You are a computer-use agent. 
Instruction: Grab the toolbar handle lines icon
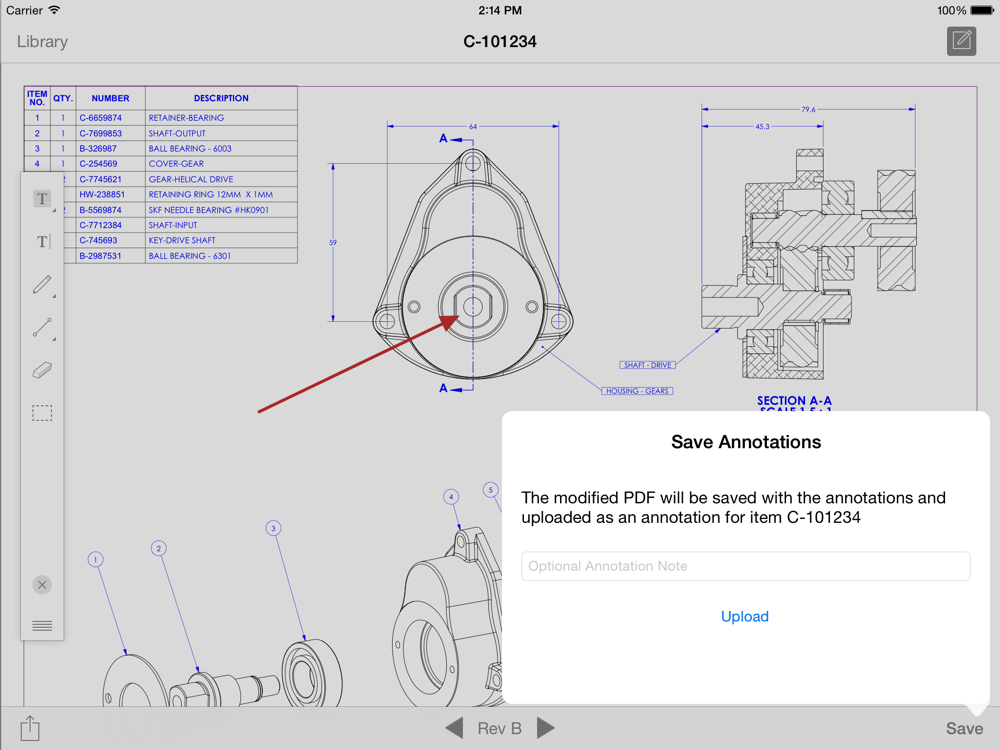pyautogui.click(x=42, y=626)
